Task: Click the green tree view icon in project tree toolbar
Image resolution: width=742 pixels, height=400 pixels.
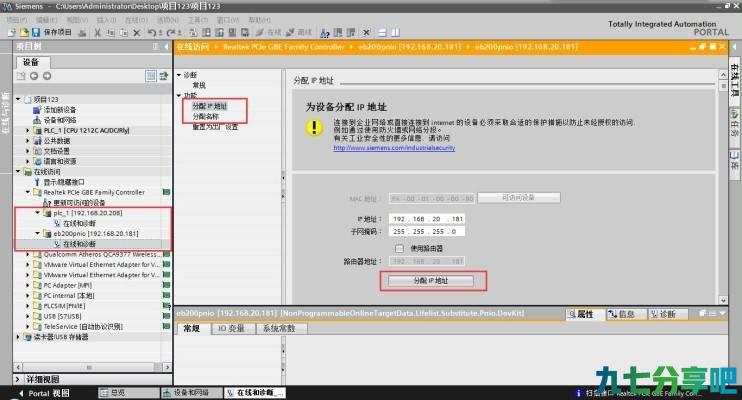Action: [164, 76]
